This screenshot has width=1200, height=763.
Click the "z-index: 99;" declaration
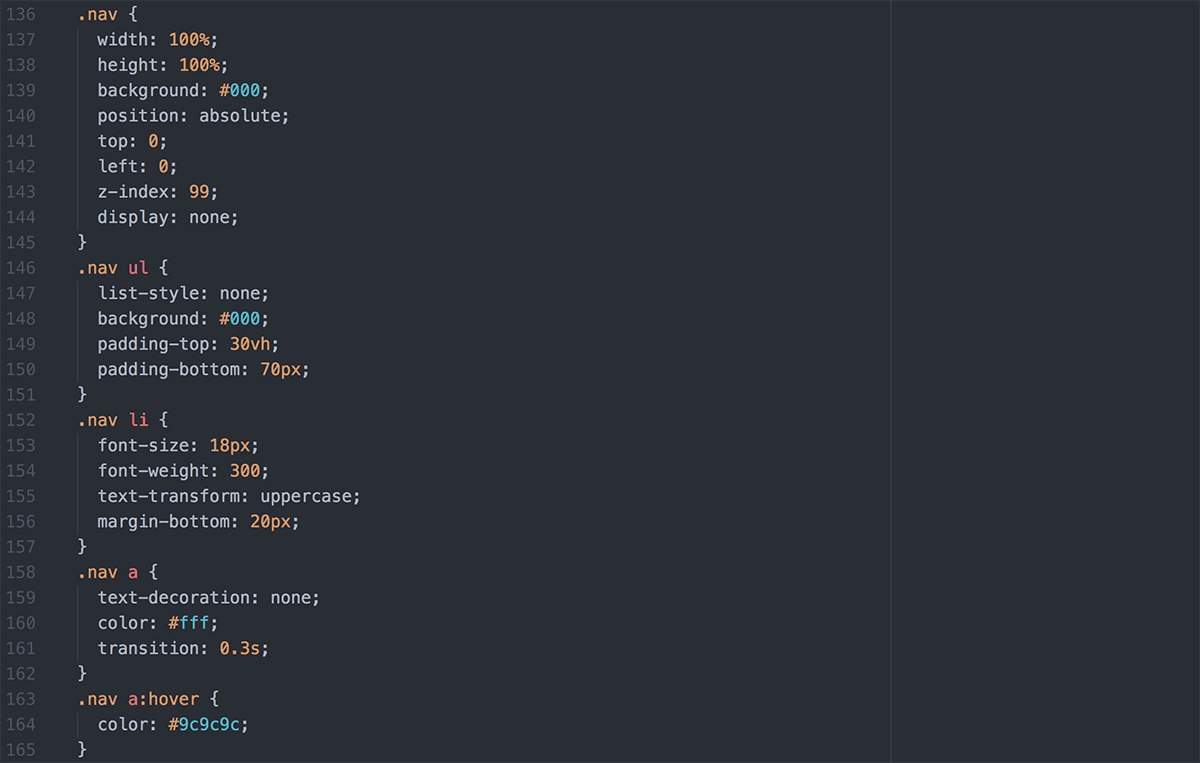(158, 192)
